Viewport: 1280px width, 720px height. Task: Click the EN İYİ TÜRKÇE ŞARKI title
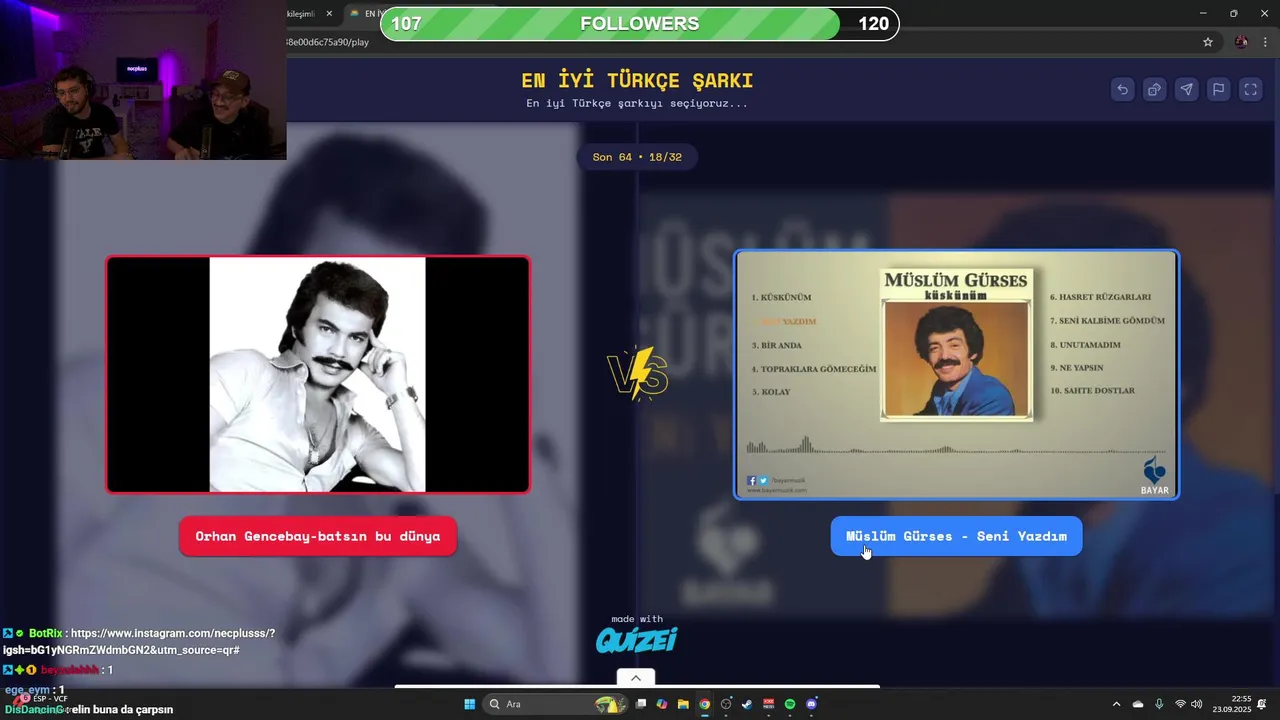(637, 81)
